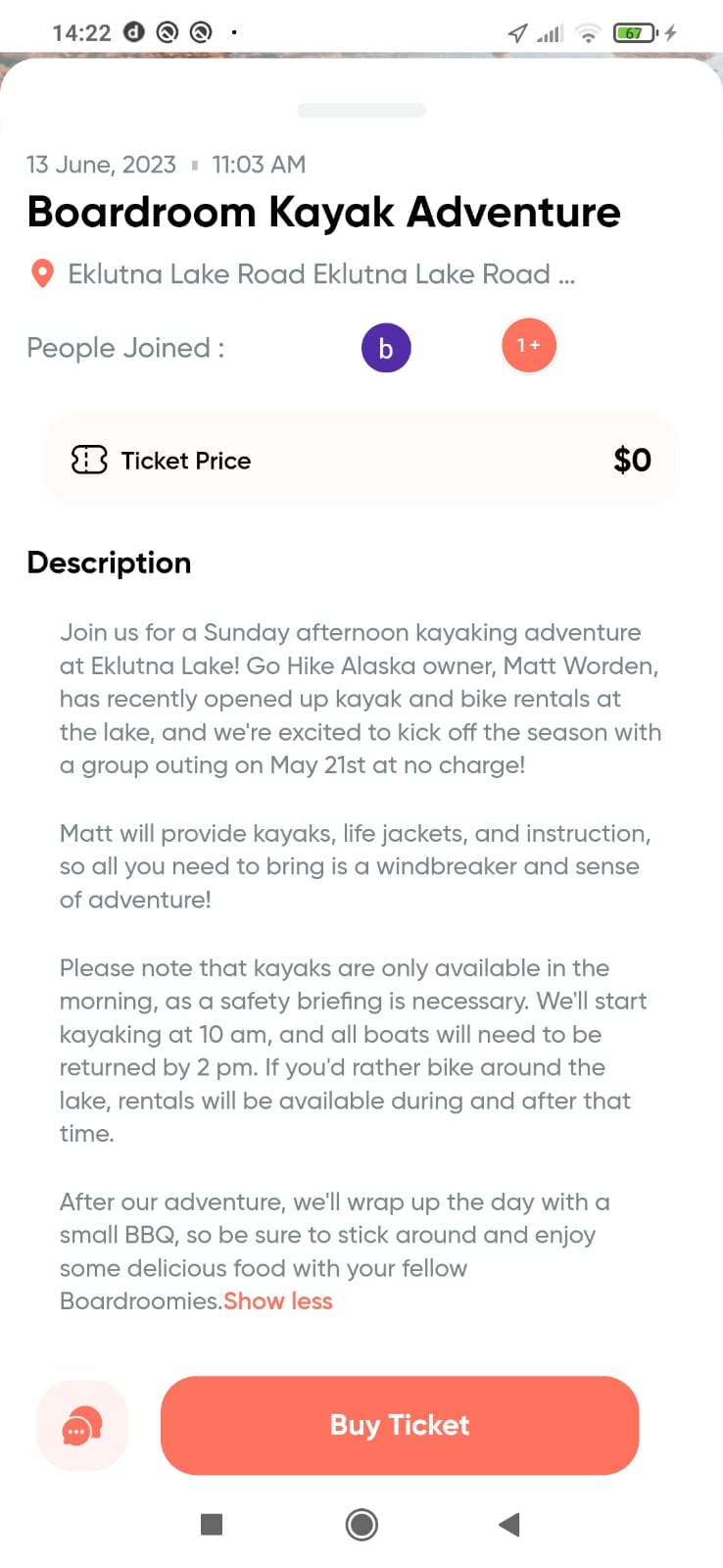The width and height of the screenshot is (723, 1568).
Task: Open the purple 'b' member avatar
Action: point(386,348)
